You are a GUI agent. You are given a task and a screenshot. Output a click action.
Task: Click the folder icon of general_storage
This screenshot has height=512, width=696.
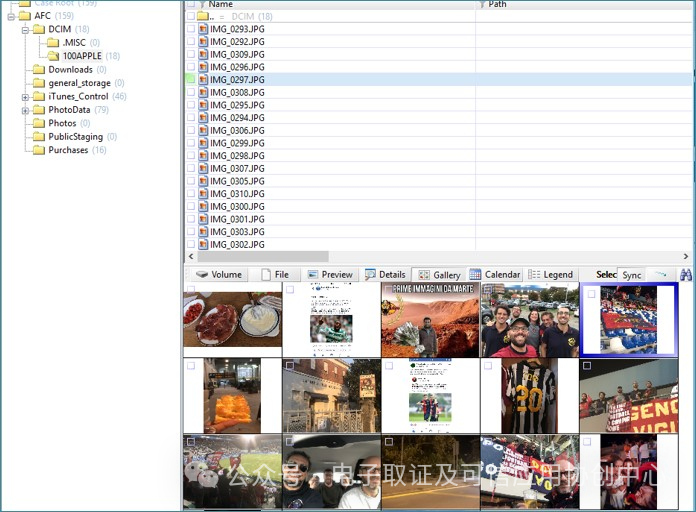point(39,83)
